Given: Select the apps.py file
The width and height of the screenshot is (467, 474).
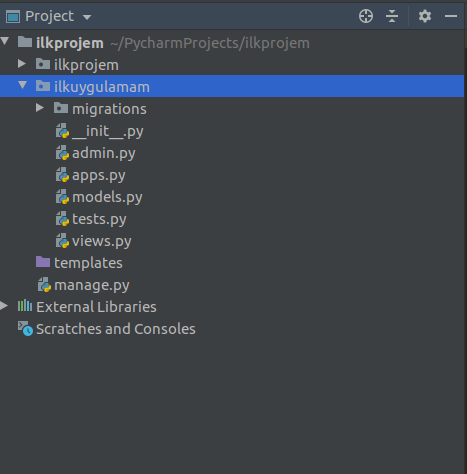Looking at the screenshot, I should pos(99,175).
